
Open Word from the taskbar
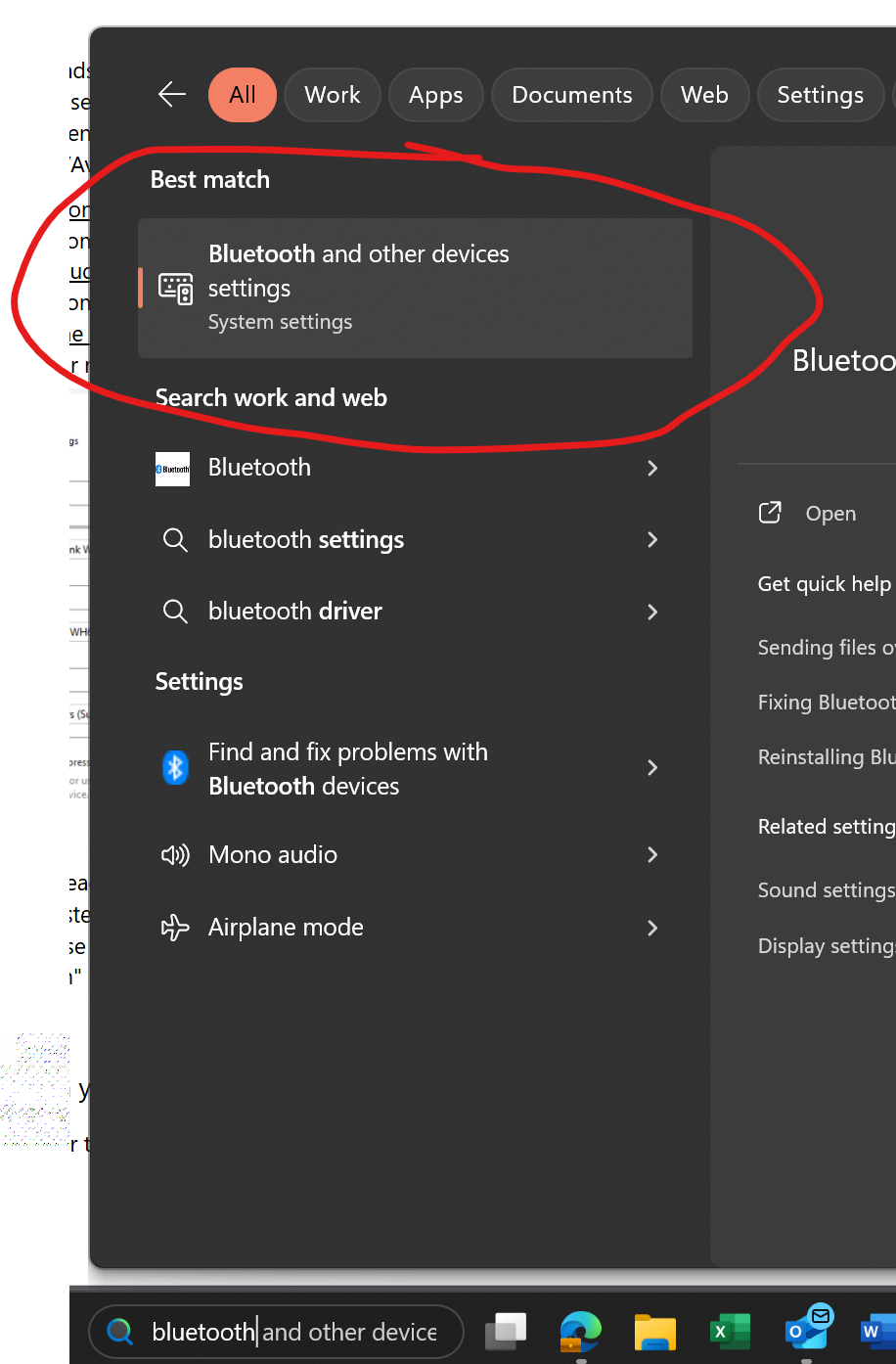(x=877, y=1333)
